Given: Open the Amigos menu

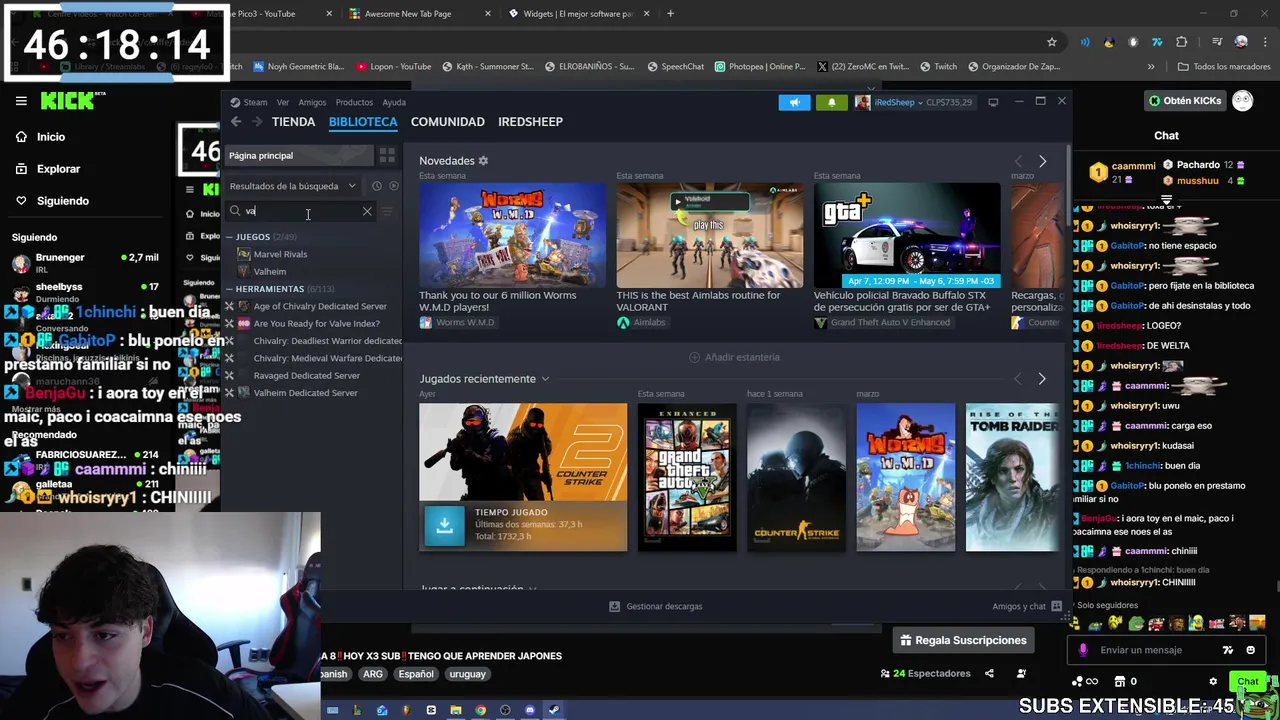Looking at the screenshot, I should coord(312,102).
